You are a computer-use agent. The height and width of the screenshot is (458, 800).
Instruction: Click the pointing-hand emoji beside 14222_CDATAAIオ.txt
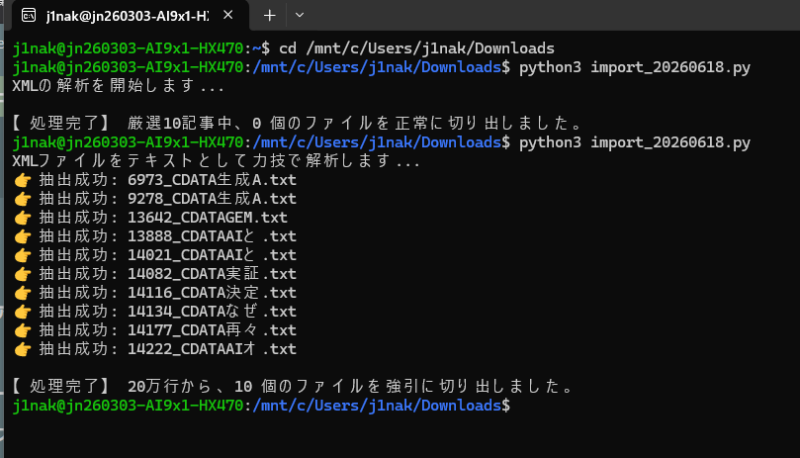(x=22, y=349)
